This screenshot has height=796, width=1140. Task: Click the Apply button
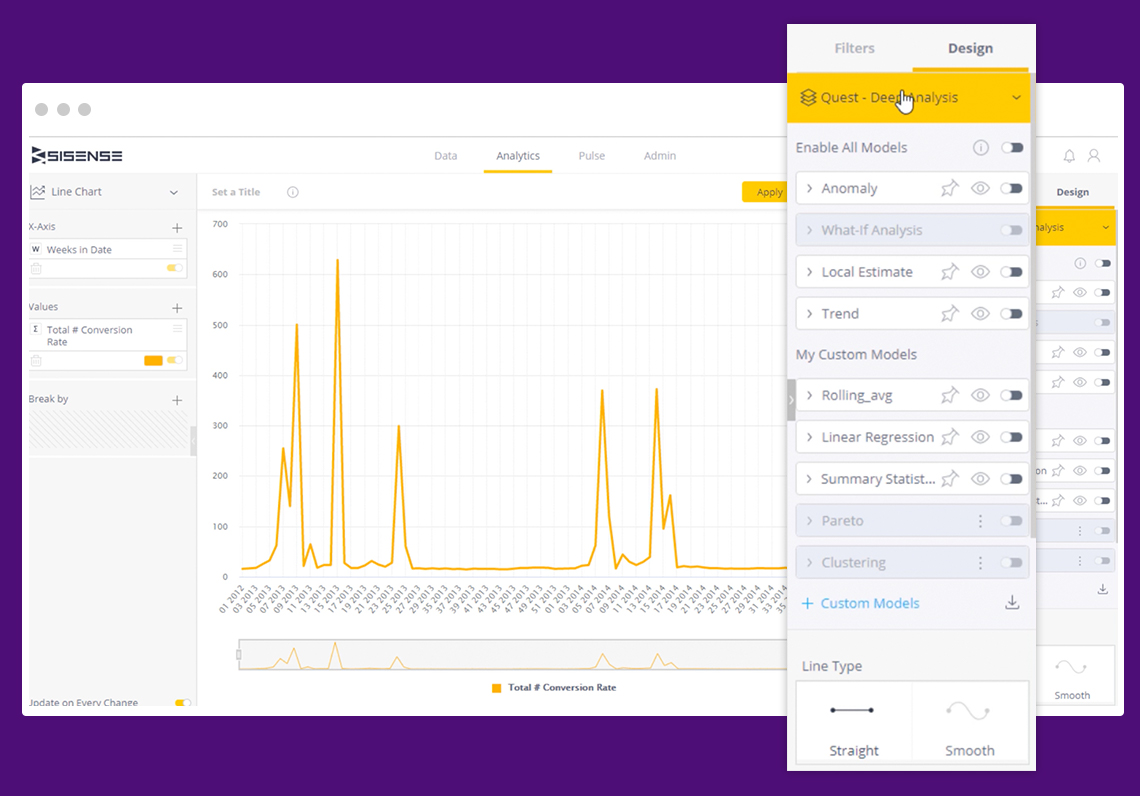(x=767, y=192)
